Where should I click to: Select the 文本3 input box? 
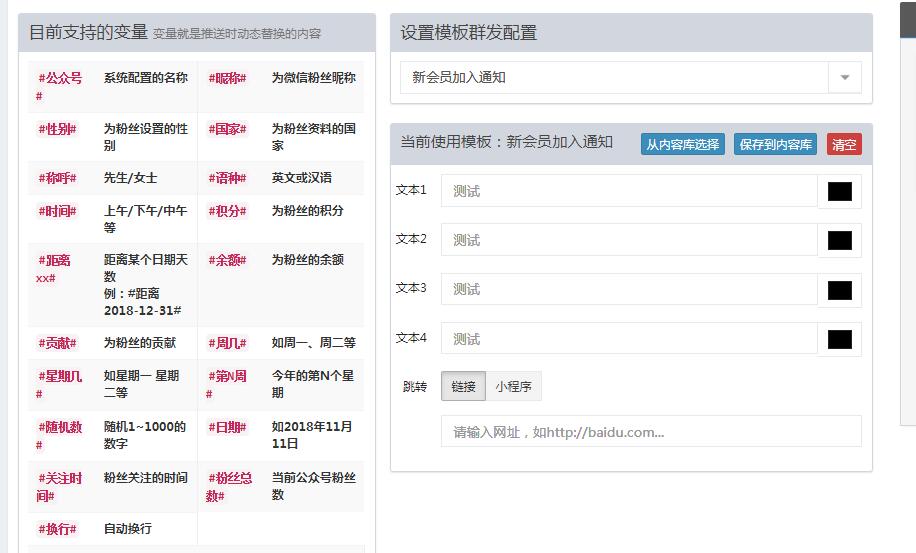pos(629,289)
